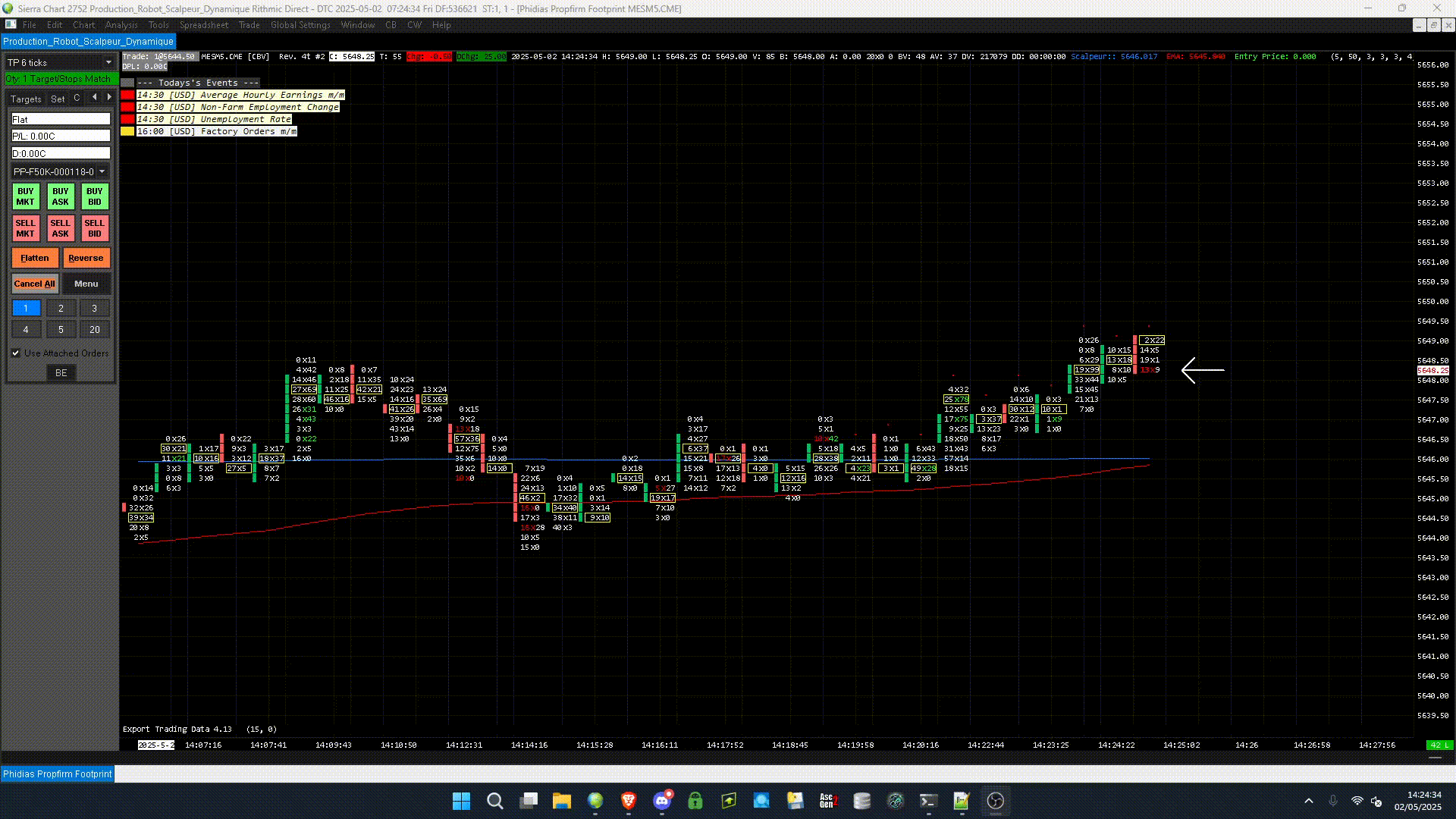Open the globe browser icon in taskbar
This screenshot has width=1456, height=819.
point(595,801)
